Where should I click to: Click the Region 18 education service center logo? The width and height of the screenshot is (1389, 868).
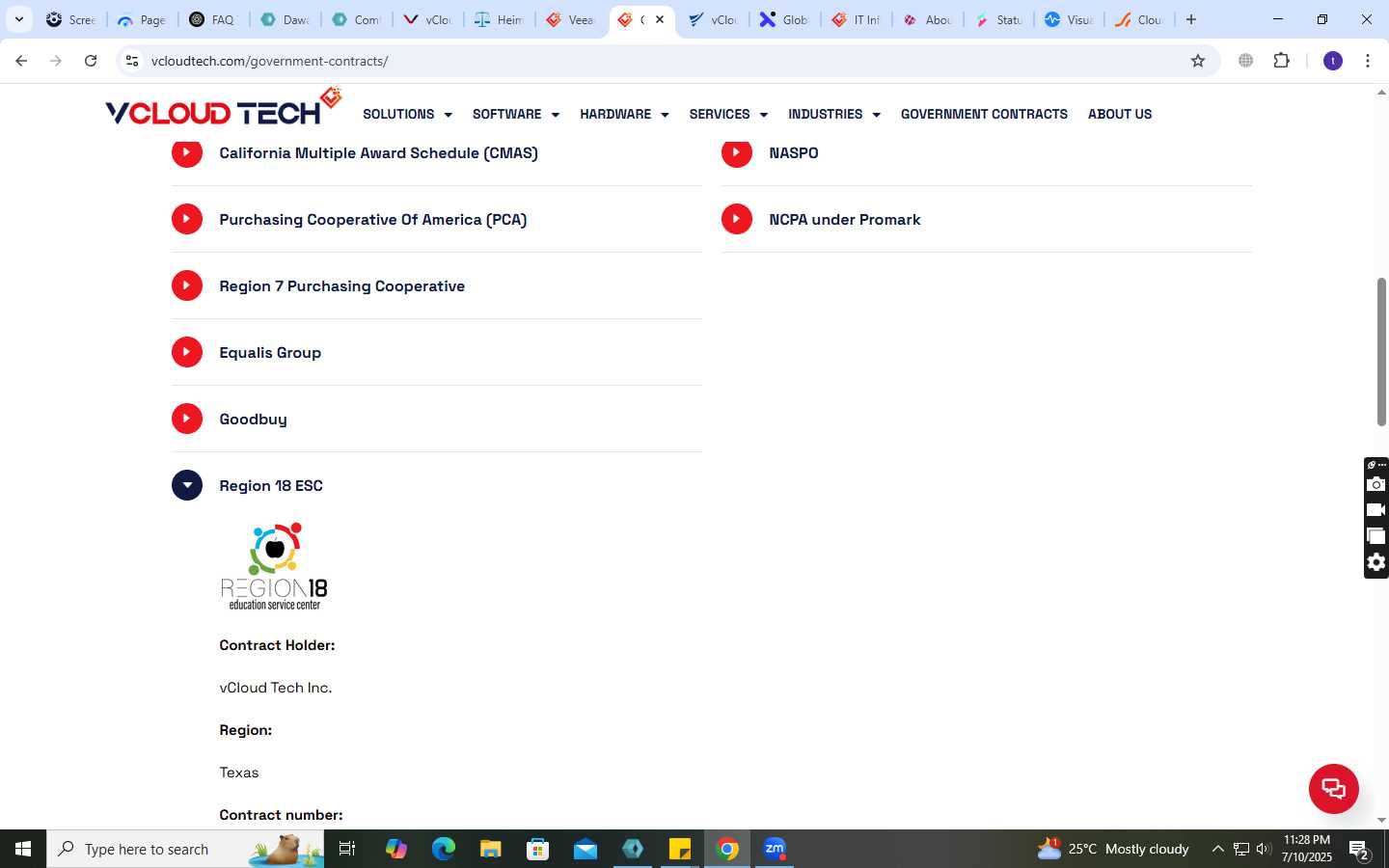point(275,566)
